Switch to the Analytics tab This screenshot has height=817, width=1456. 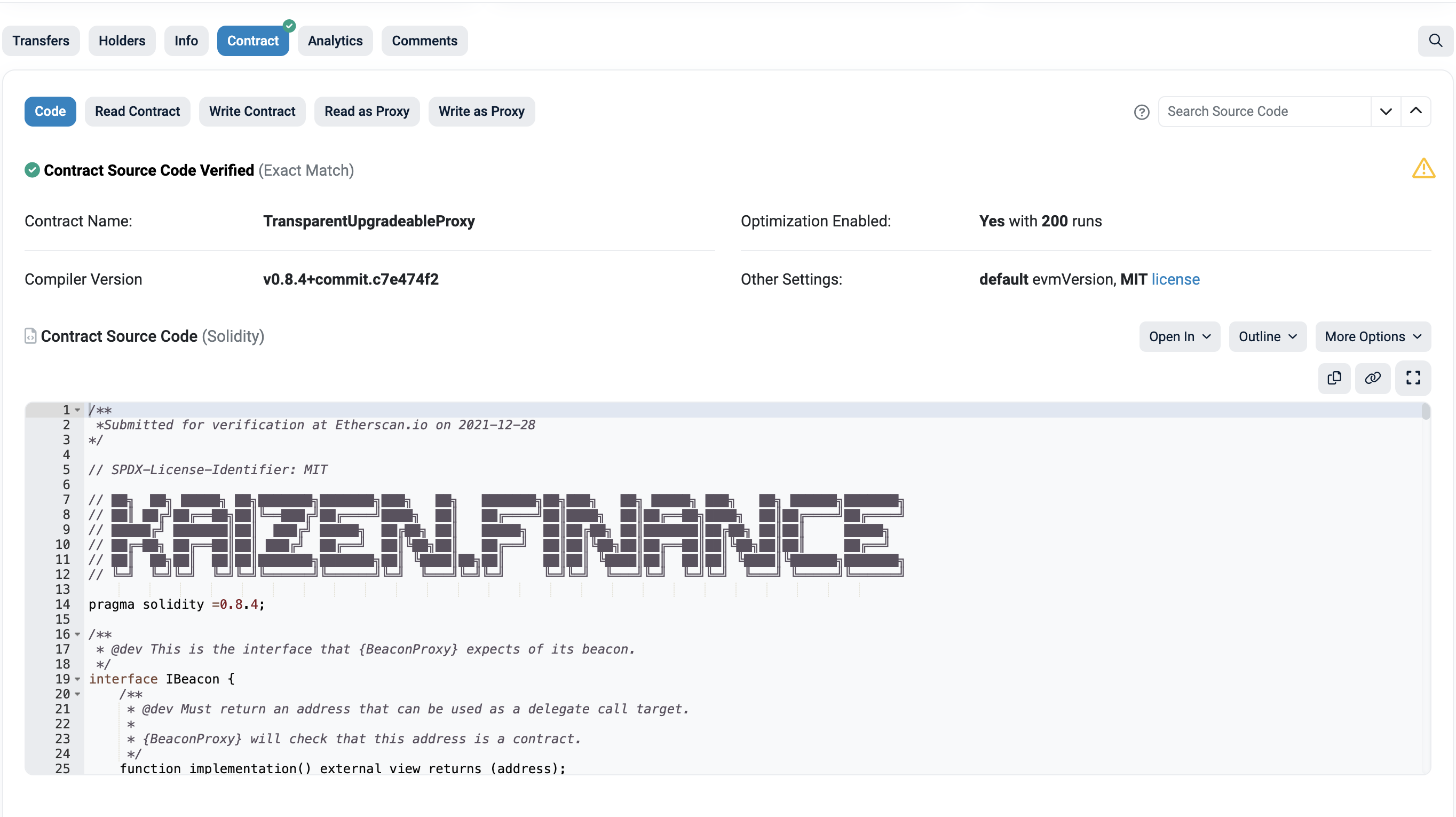335,41
